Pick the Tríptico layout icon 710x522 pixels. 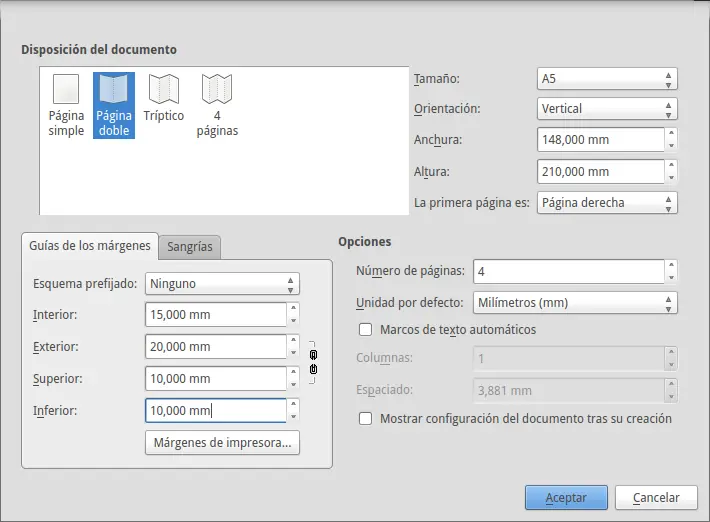pos(164,99)
